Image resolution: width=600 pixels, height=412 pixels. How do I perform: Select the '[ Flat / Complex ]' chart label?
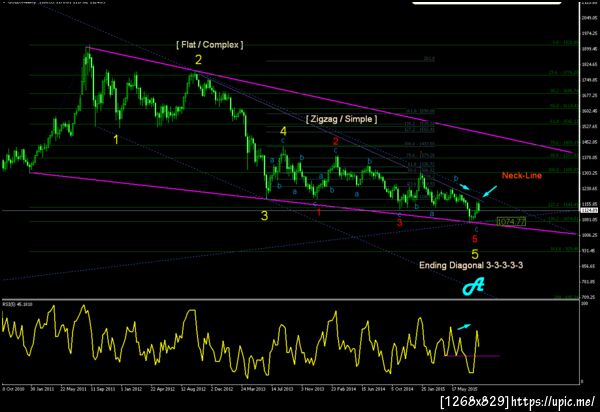[x=210, y=45]
